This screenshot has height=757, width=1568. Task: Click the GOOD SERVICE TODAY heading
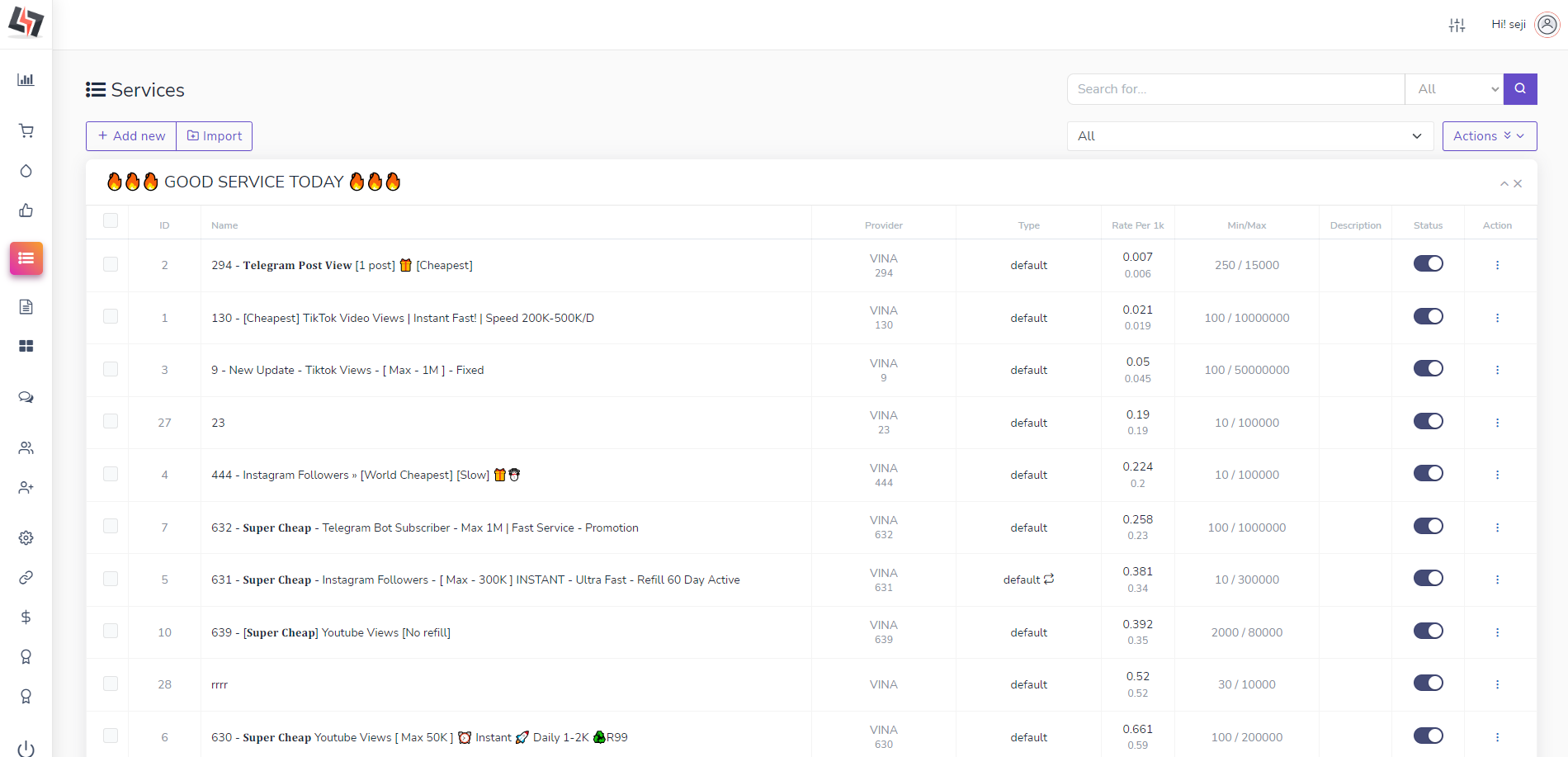point(253,182)
